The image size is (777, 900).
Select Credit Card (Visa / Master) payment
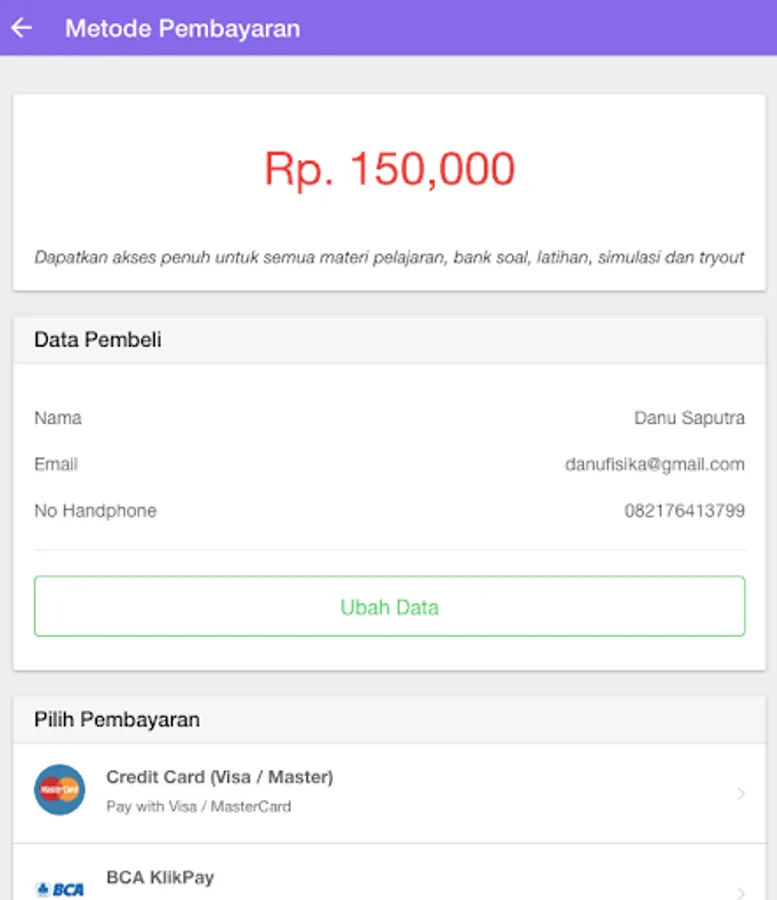[219, 777]
